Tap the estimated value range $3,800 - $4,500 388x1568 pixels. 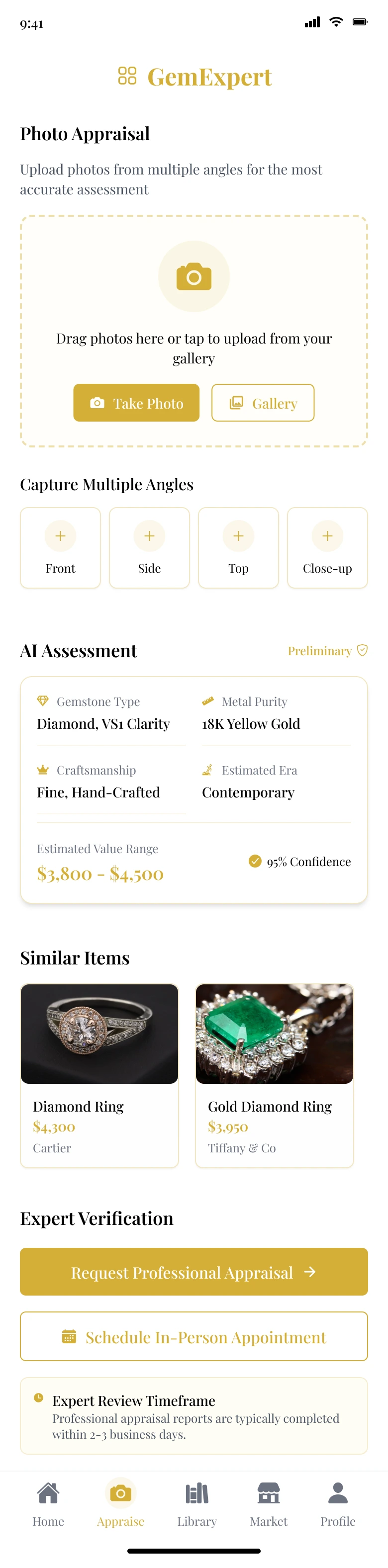pos(100,873)
